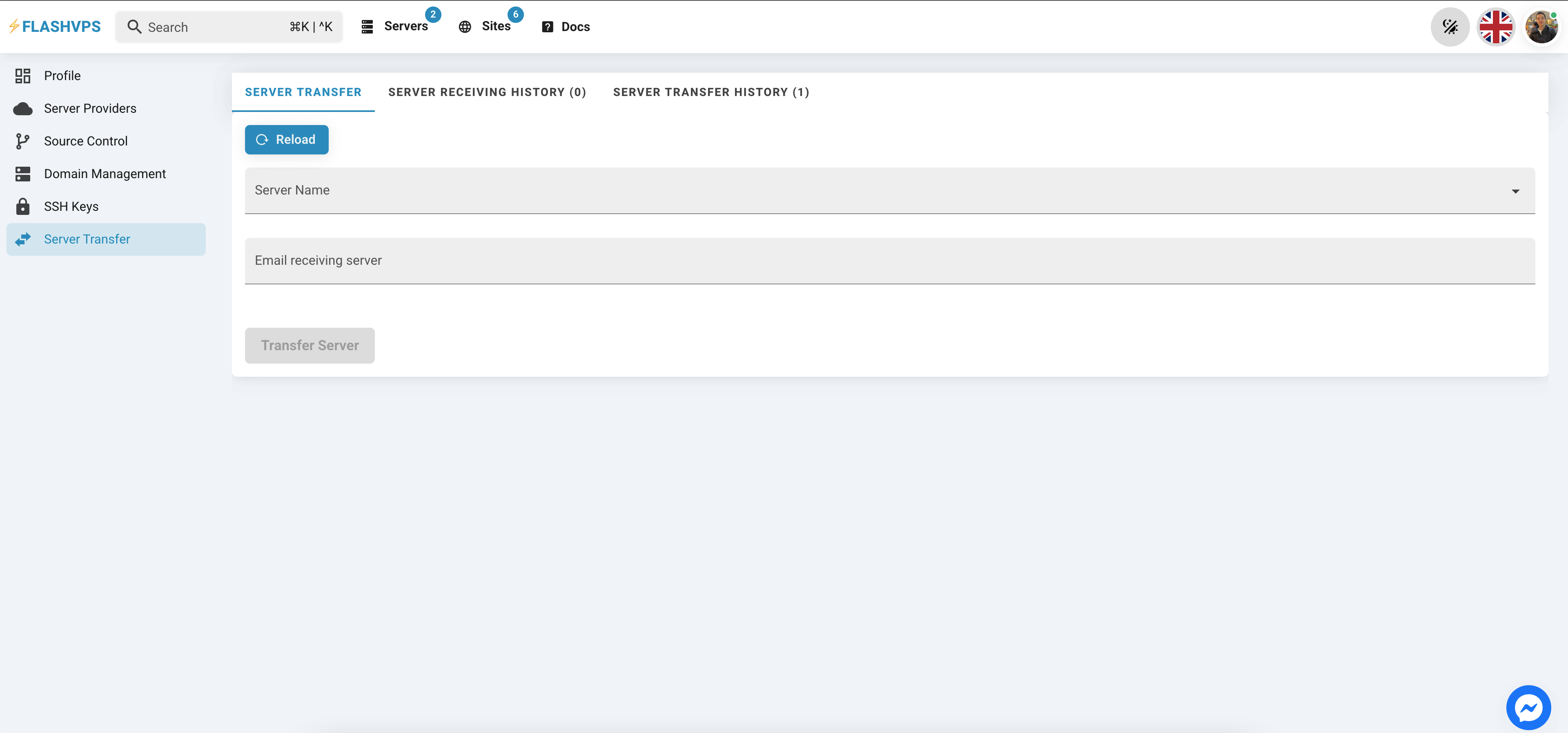Open the user profile avatar menu
The width and height of the screenshot is (1568, 733).
[1542, 26]
